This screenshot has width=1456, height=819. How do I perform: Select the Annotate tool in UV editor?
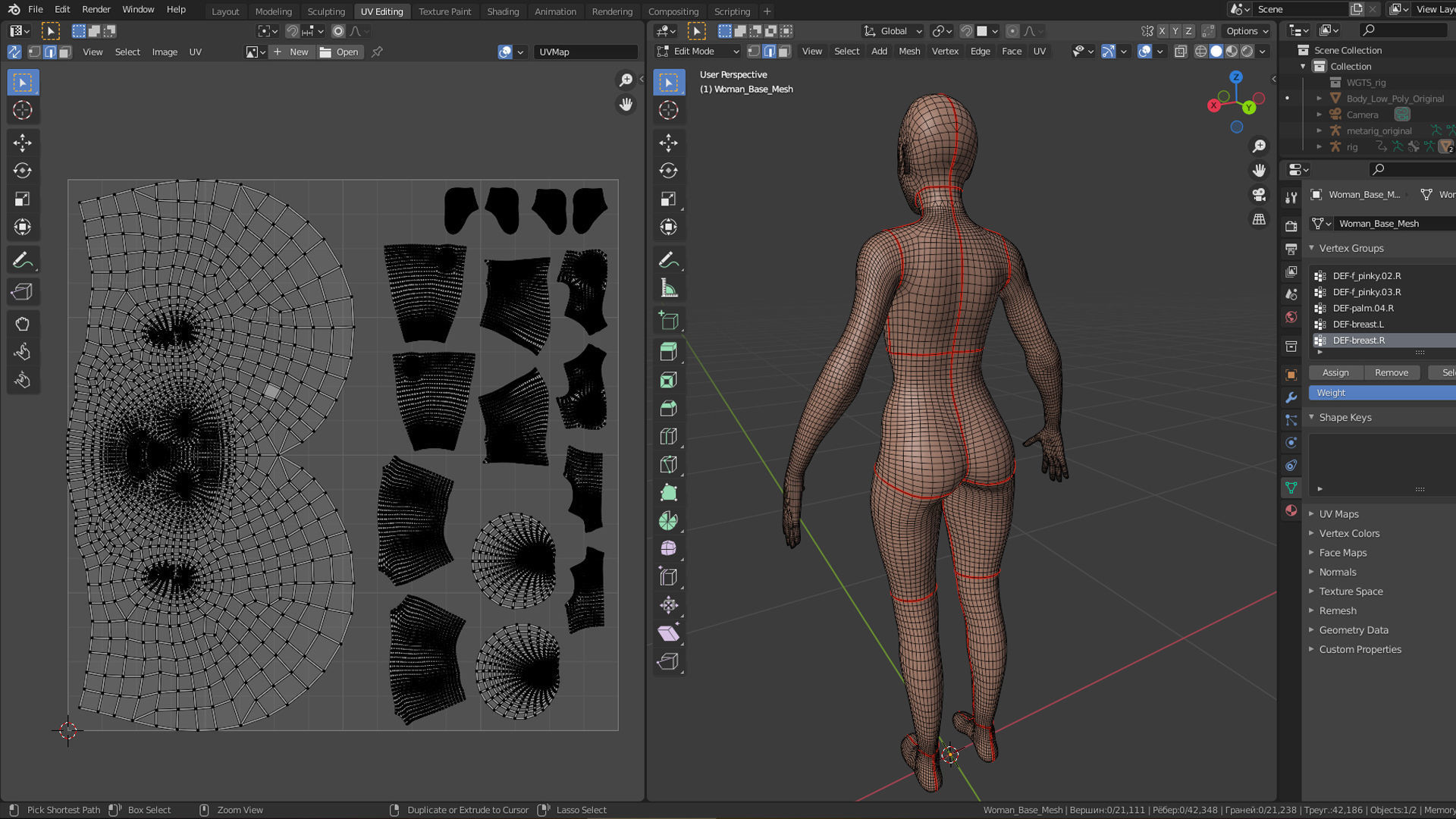[23, 260]
